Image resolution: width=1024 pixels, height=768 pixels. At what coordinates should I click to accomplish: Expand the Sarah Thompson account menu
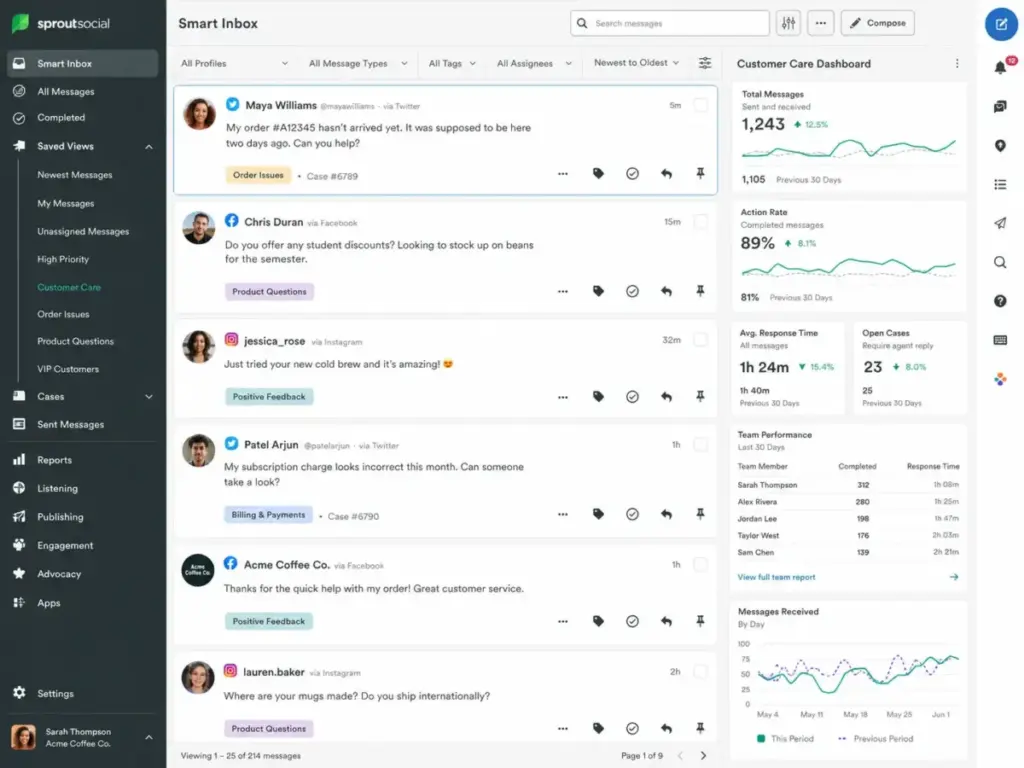[149, 737]
